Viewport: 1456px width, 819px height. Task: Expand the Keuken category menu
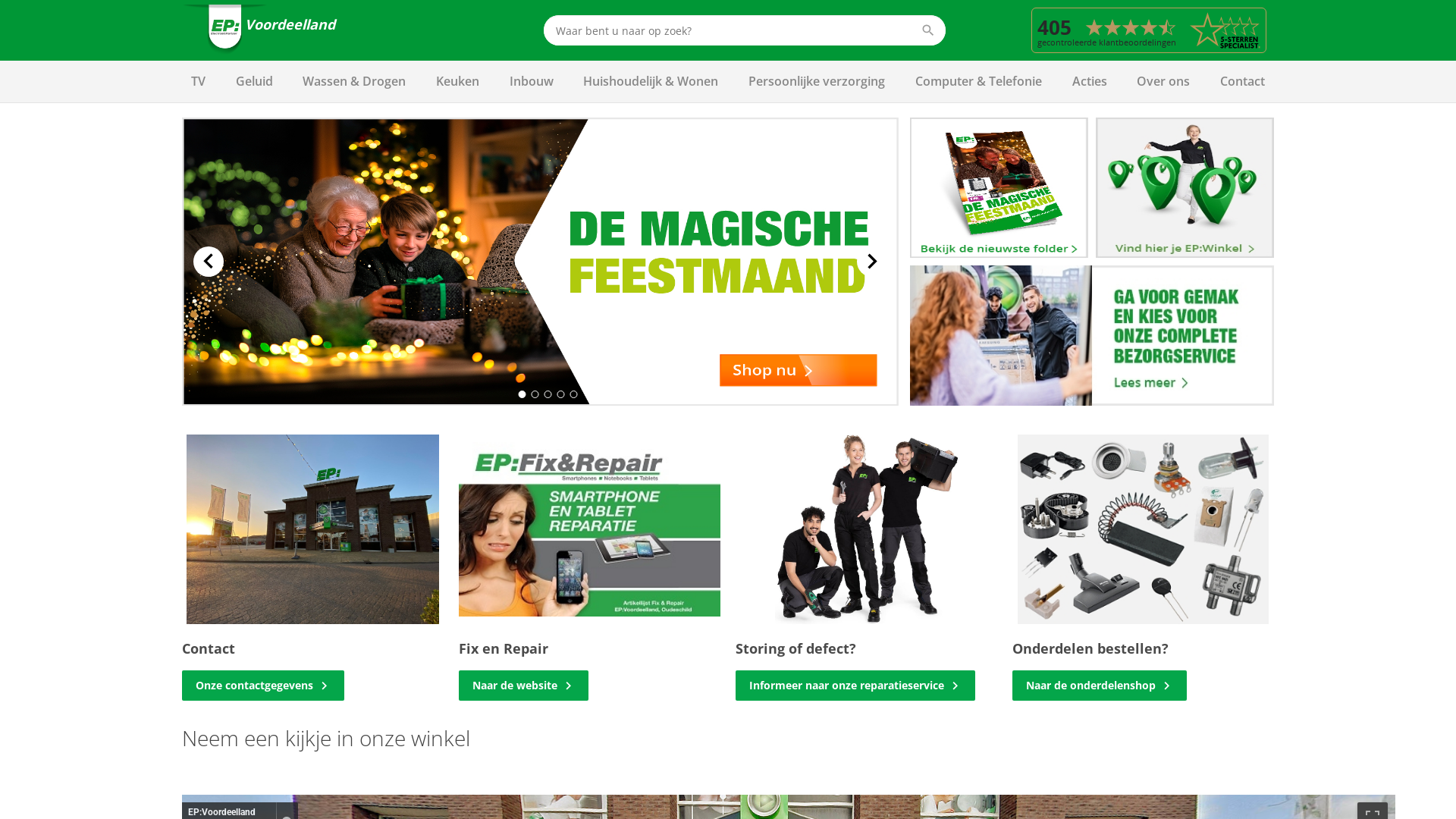pos(457,81)
